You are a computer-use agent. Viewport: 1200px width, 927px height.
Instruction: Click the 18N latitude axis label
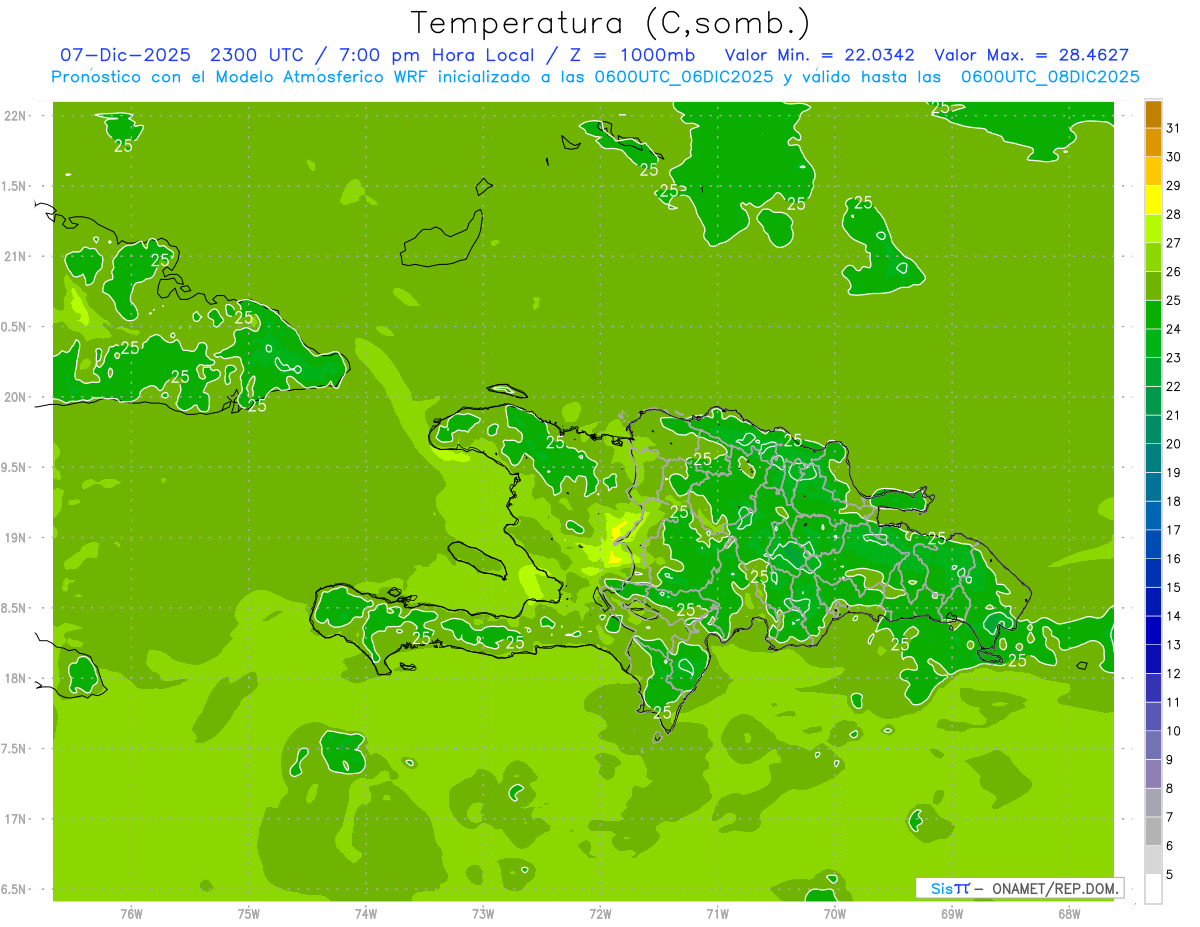tap(15, 678)
